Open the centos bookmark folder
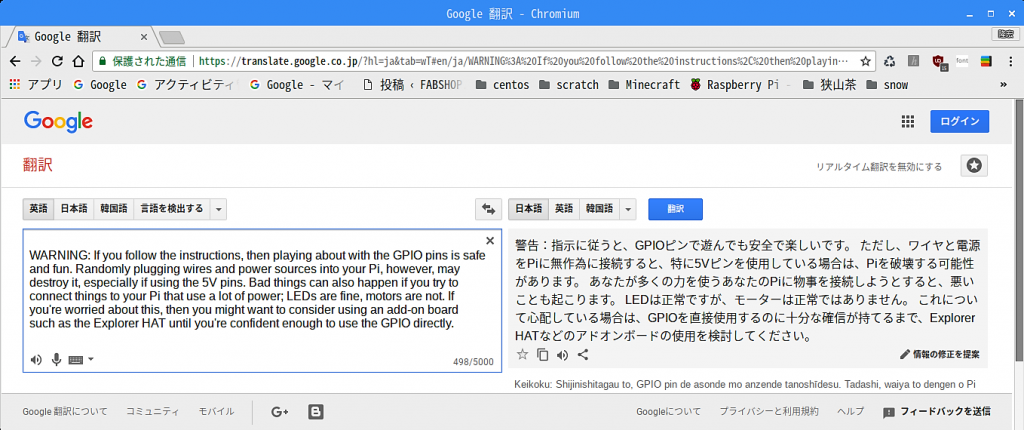 (x=502, y=85)
